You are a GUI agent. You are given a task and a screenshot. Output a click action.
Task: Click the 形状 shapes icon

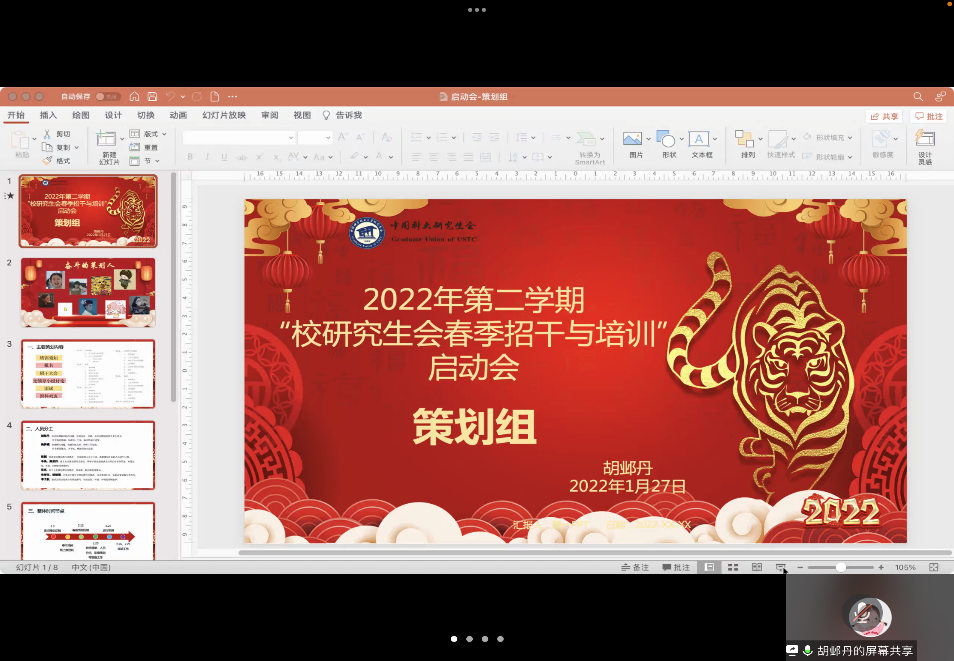tap(668, 140)
